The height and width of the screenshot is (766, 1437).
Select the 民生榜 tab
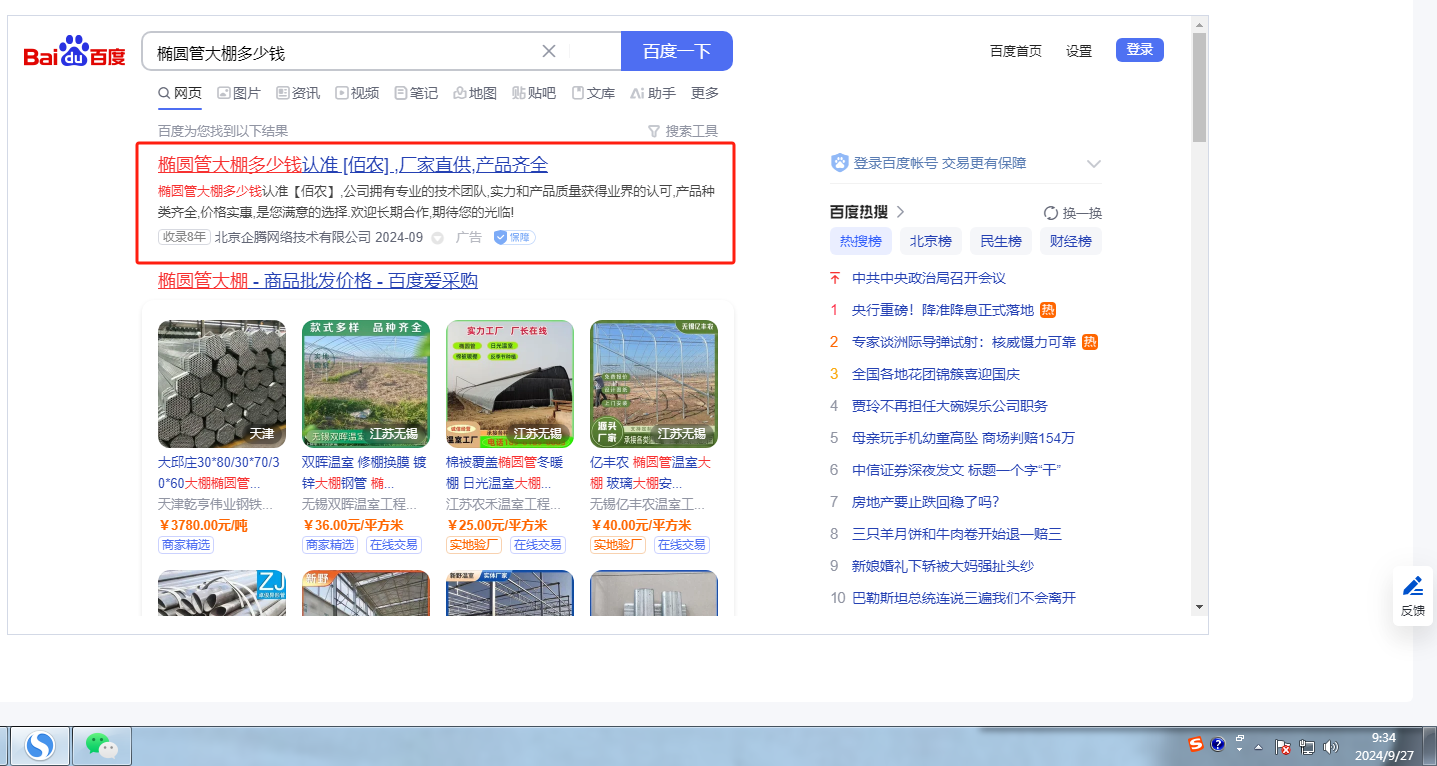1000,241
